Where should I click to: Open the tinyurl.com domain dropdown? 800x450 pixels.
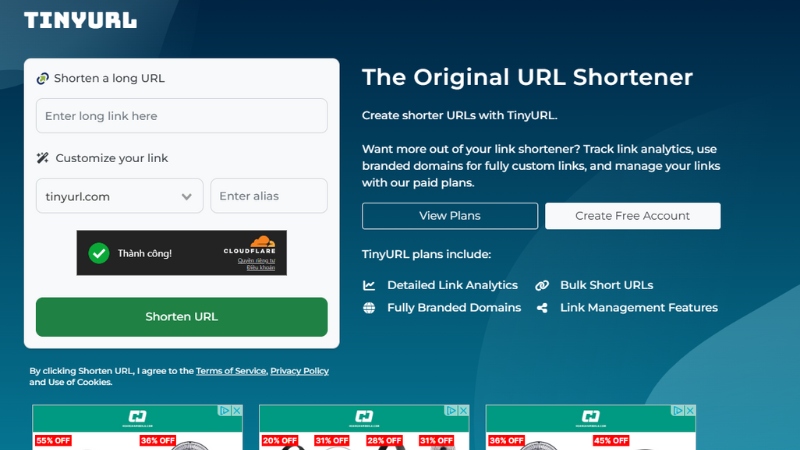(x=119, y=196)
